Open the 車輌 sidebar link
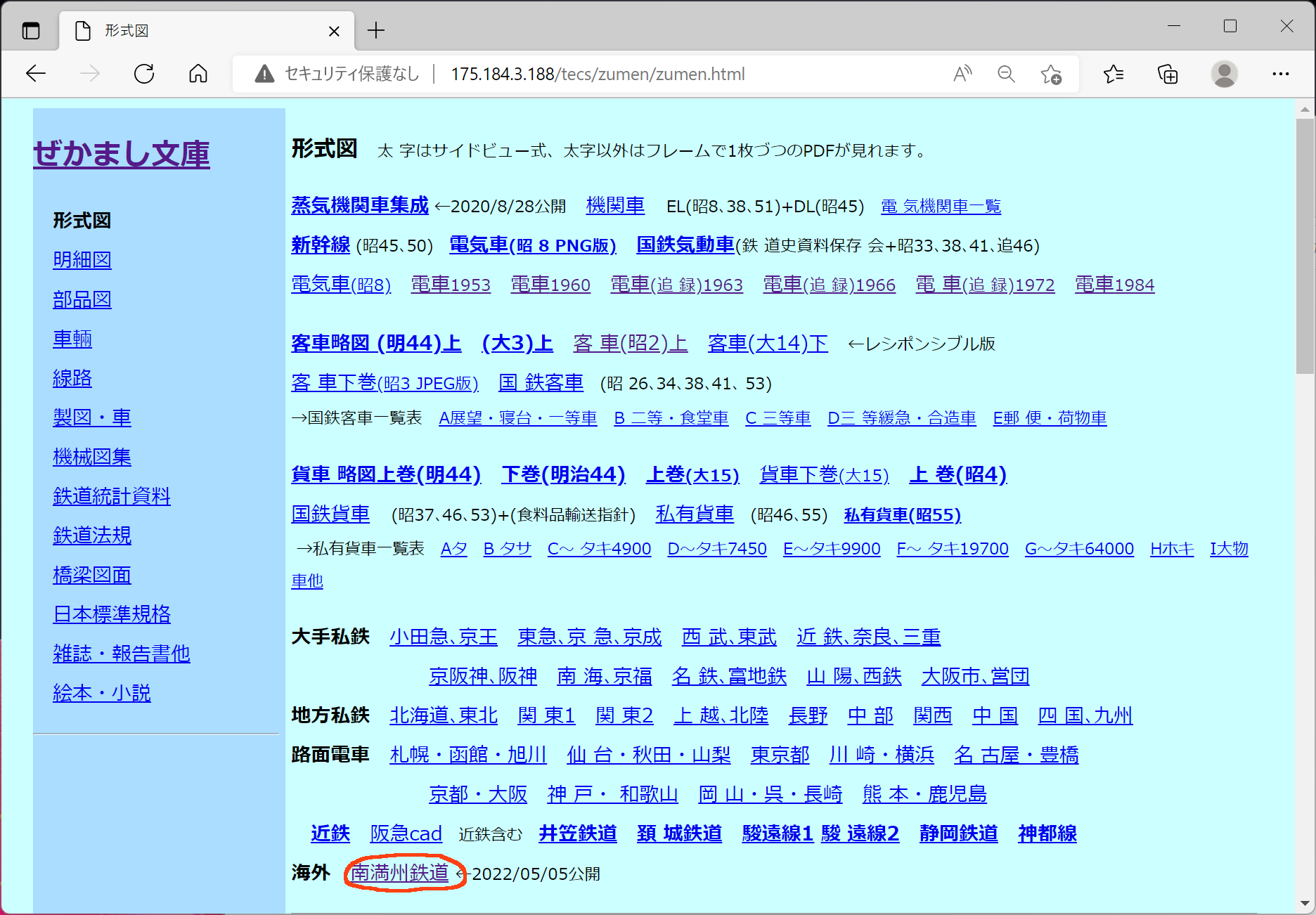 click(72, 339)
